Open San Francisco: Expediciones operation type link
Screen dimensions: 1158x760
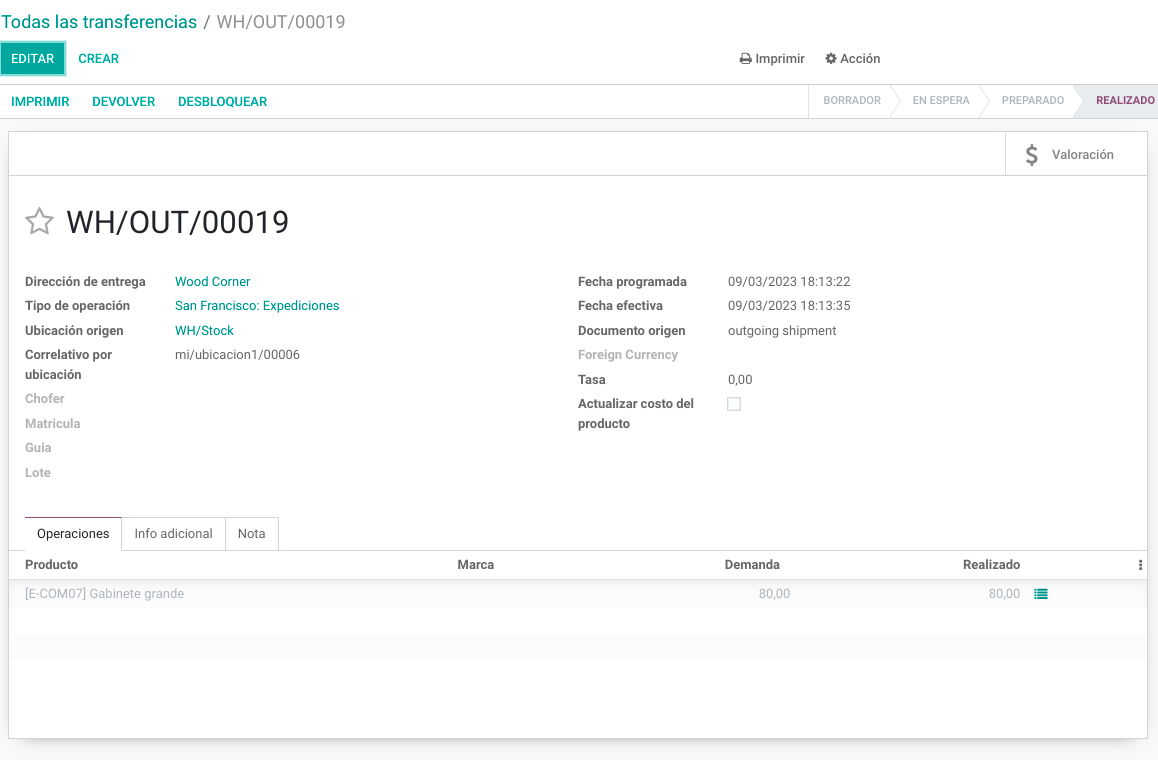click(x=257, y=306)
